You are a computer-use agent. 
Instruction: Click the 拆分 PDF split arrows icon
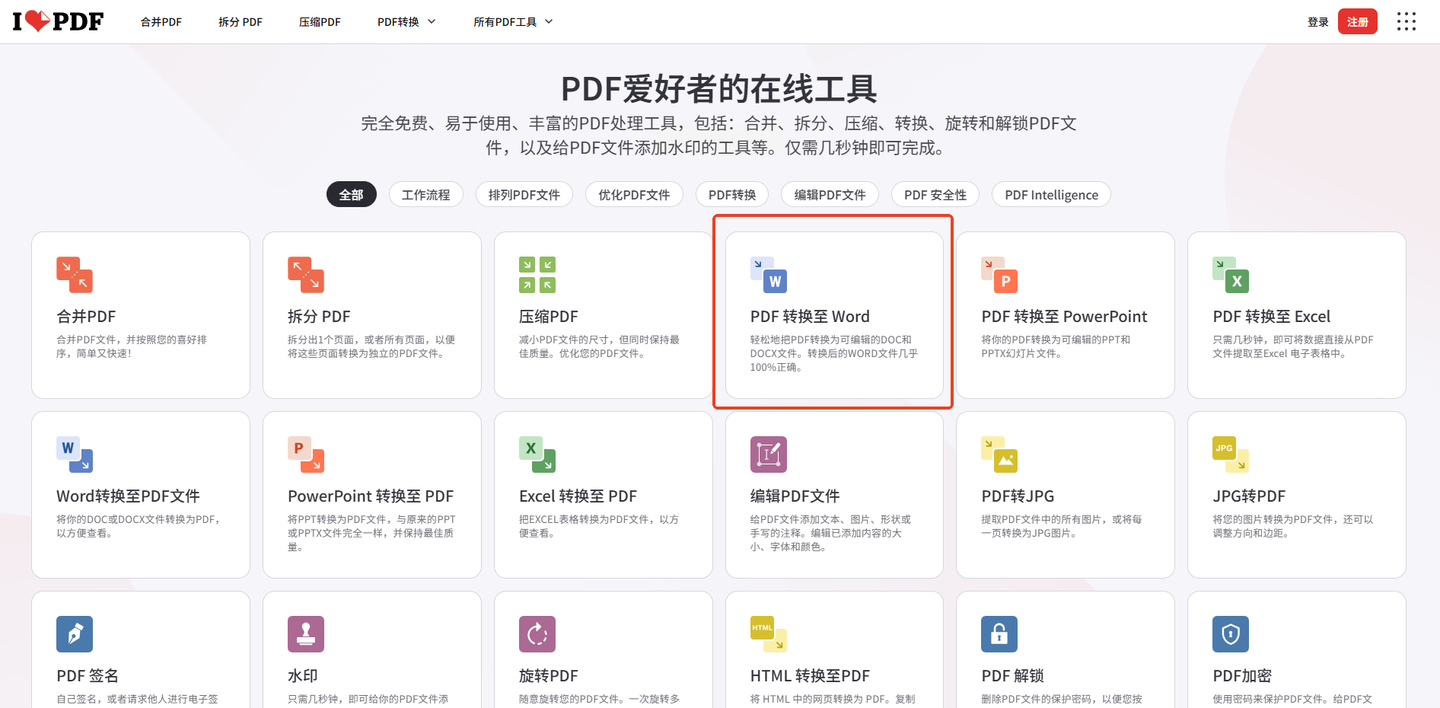[305, 274]
